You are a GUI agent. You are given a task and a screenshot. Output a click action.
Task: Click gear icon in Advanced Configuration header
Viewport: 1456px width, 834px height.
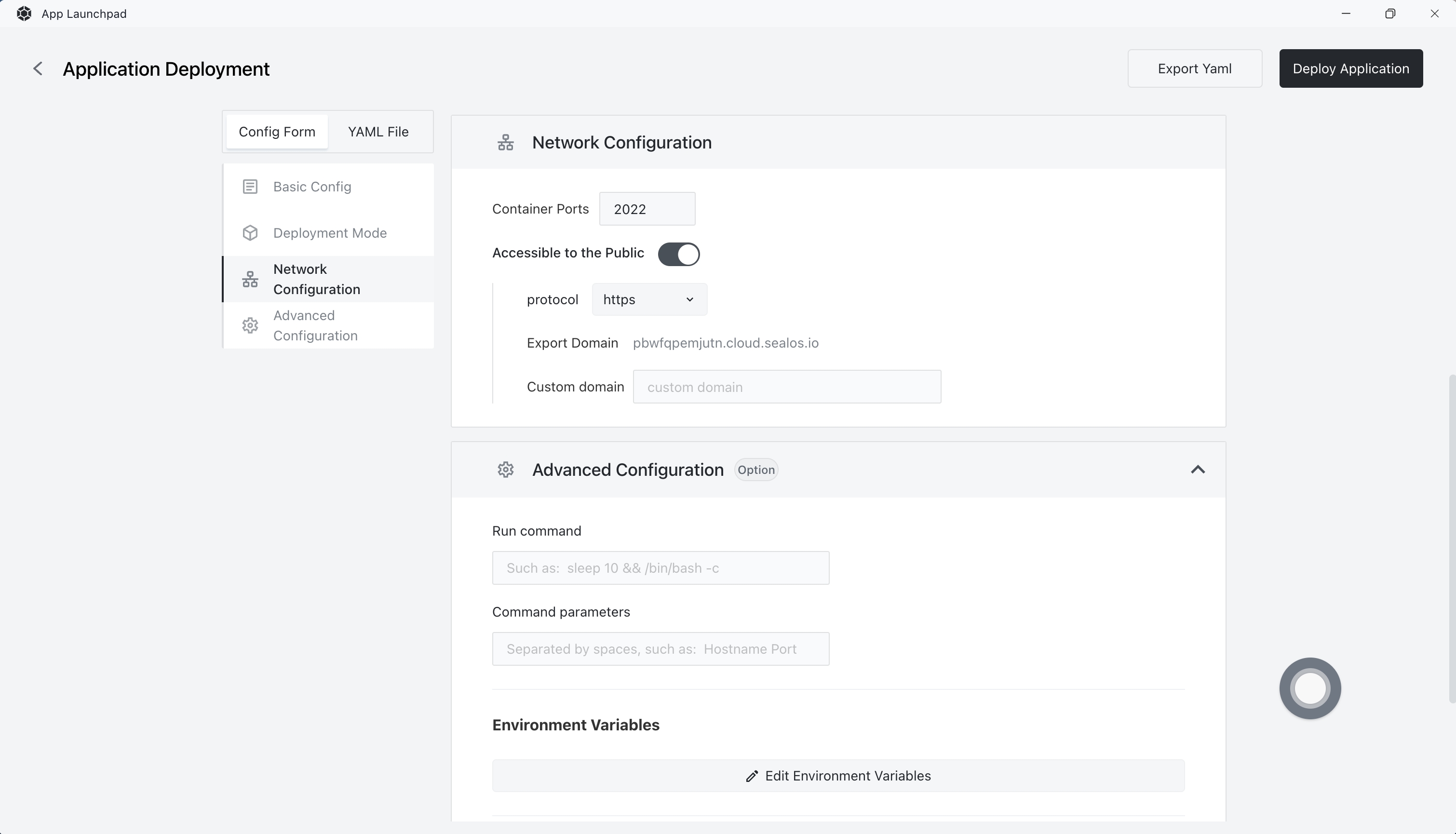[x=505, y=470]
